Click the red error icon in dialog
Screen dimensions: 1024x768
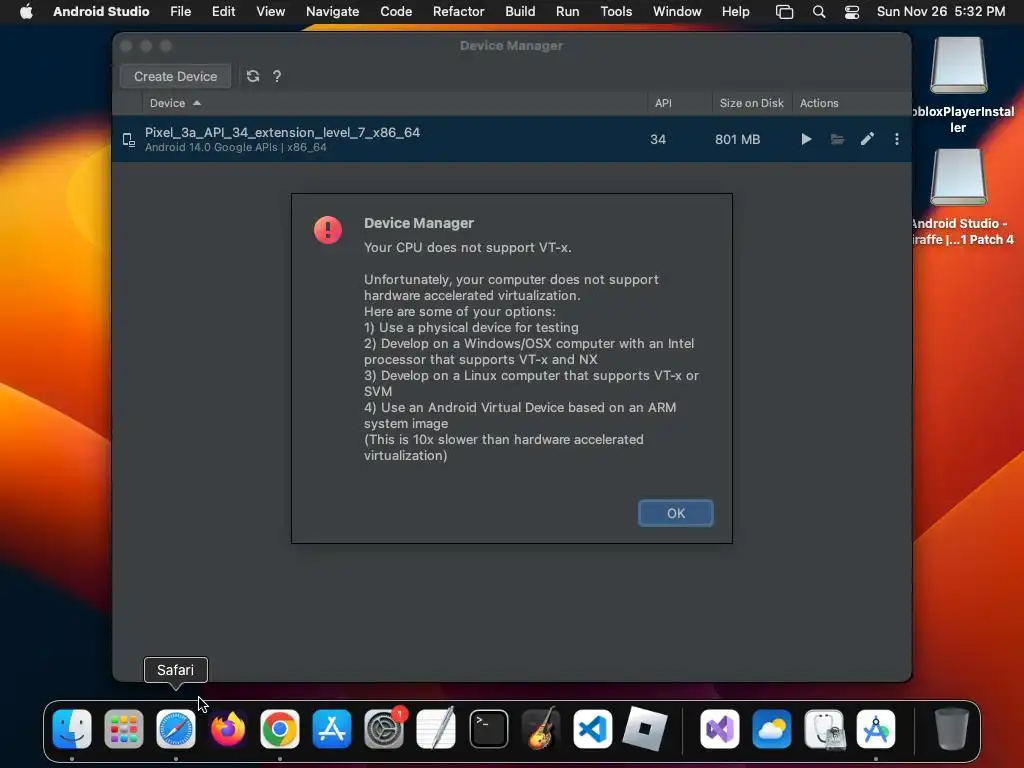click(x=328, y=230)
